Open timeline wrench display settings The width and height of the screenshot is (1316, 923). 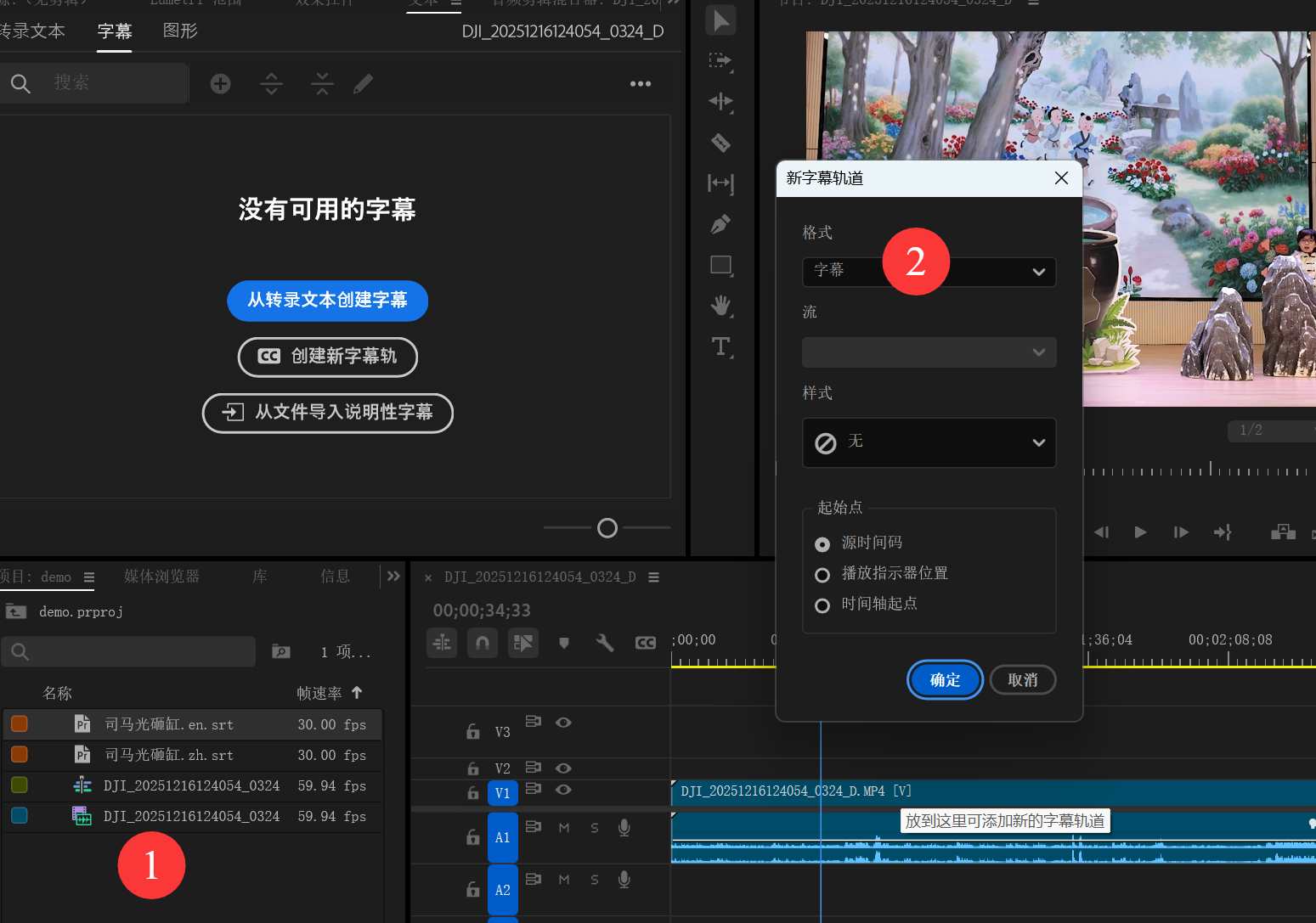pos(605,643)
